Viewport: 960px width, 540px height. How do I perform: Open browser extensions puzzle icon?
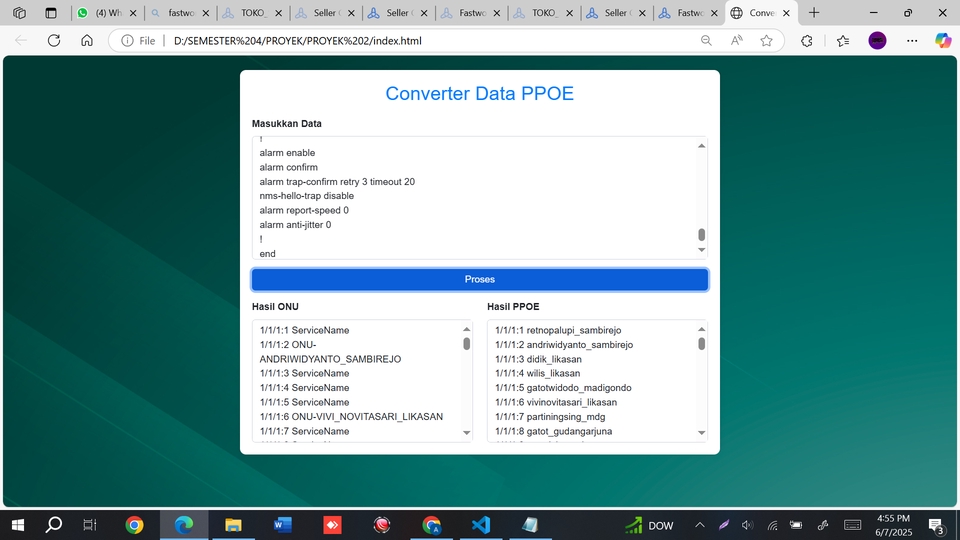click(807, 40)
